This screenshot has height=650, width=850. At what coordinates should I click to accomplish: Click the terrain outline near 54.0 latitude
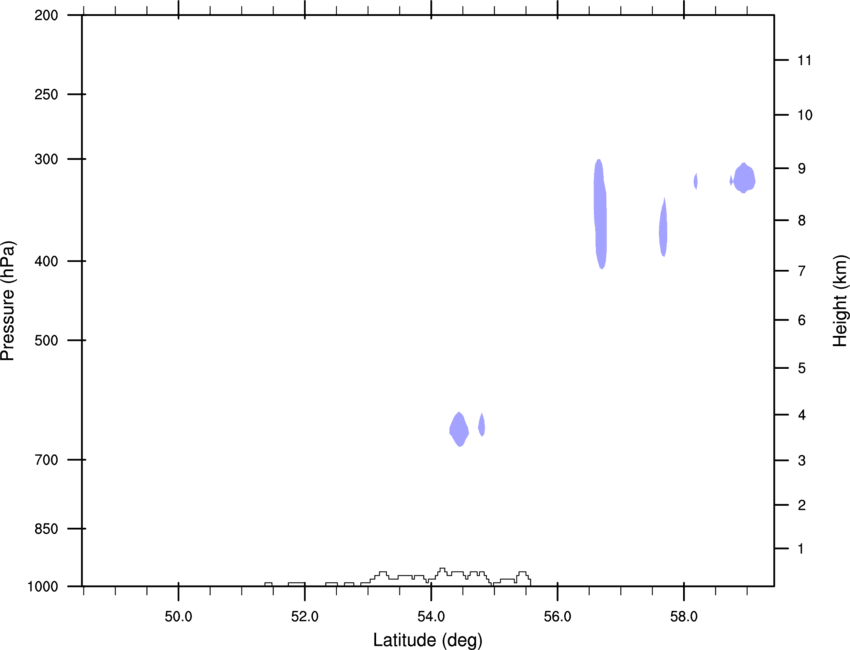(x=431, y=578)
